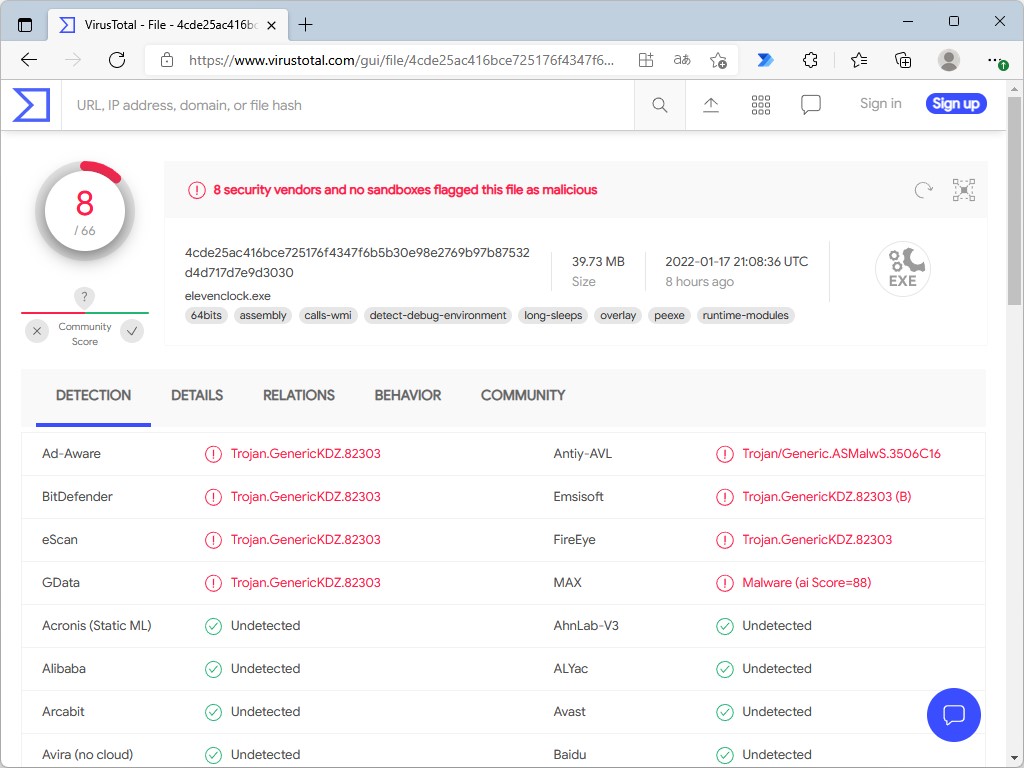
Task: Click the VirusTotal logo icon
Action: tap(31, 104)
